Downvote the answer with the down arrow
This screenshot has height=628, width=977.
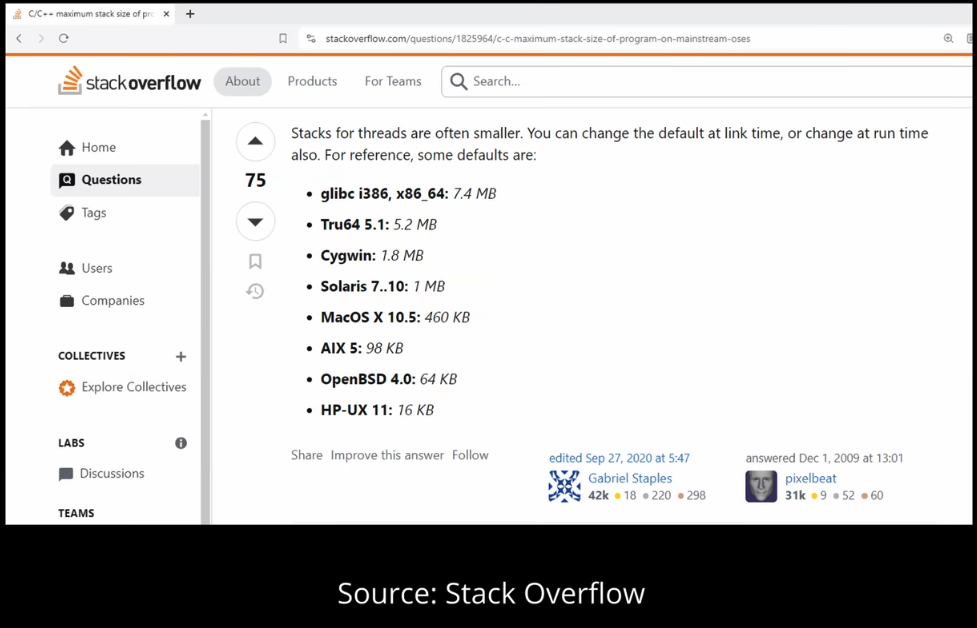(x=255, y=221)
